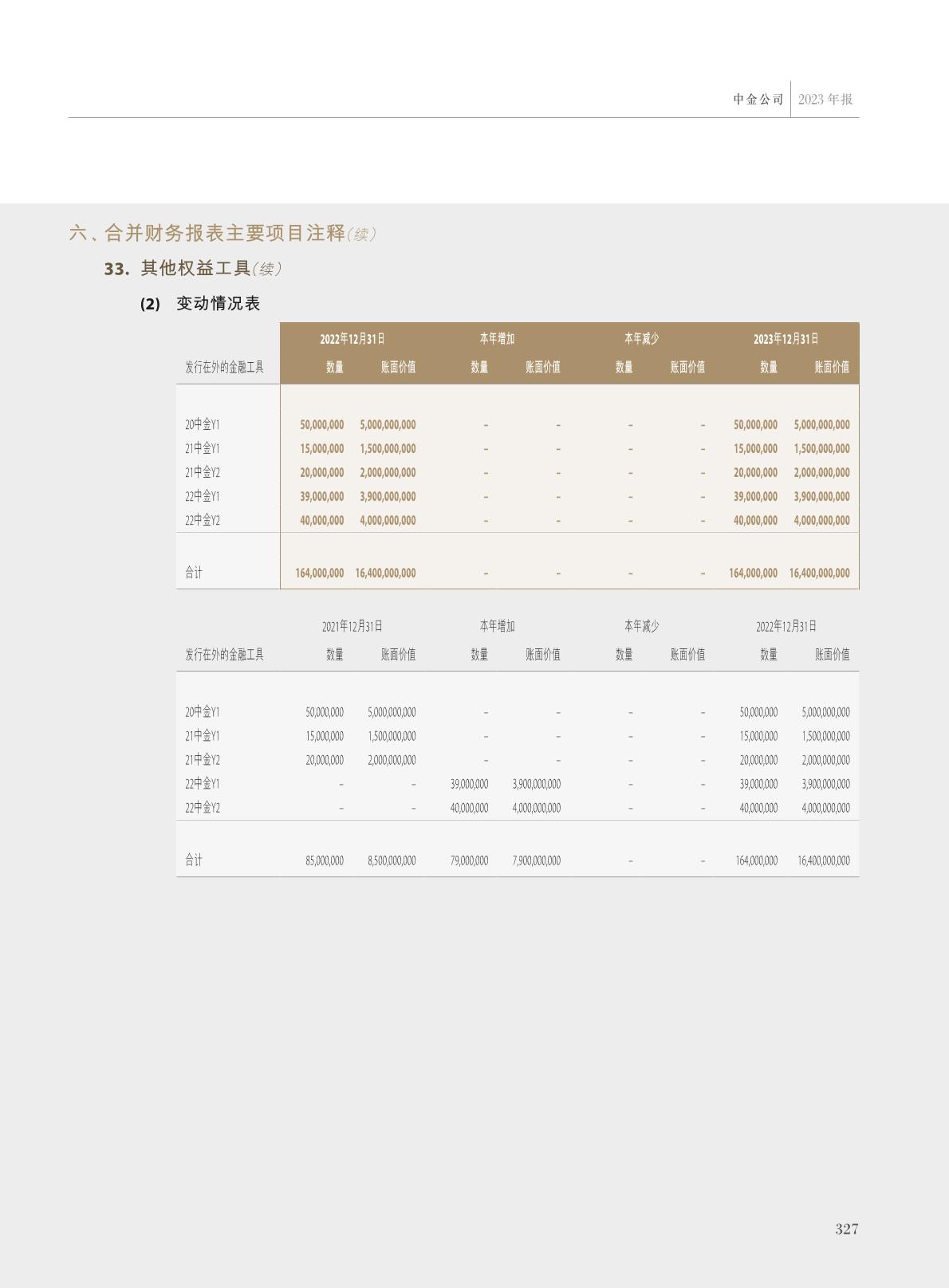The width and height of the screenshot is (949, 1288).
Task: Click the 79,000,000 increase total cell
Action: pos(469,861)
